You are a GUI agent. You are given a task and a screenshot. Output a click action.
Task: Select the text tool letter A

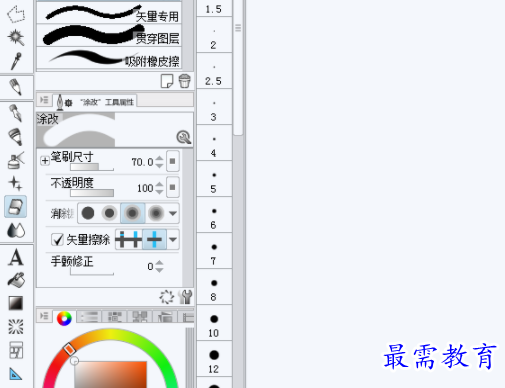[x=16, y=258]
